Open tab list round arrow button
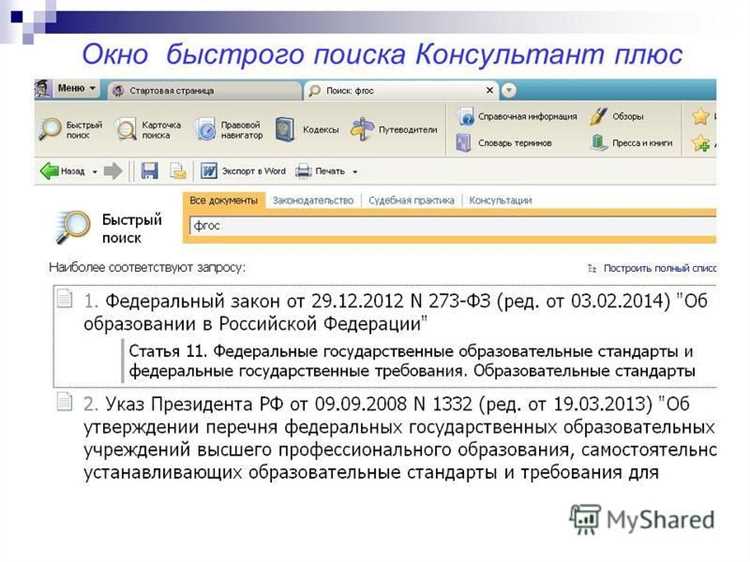 509,90
